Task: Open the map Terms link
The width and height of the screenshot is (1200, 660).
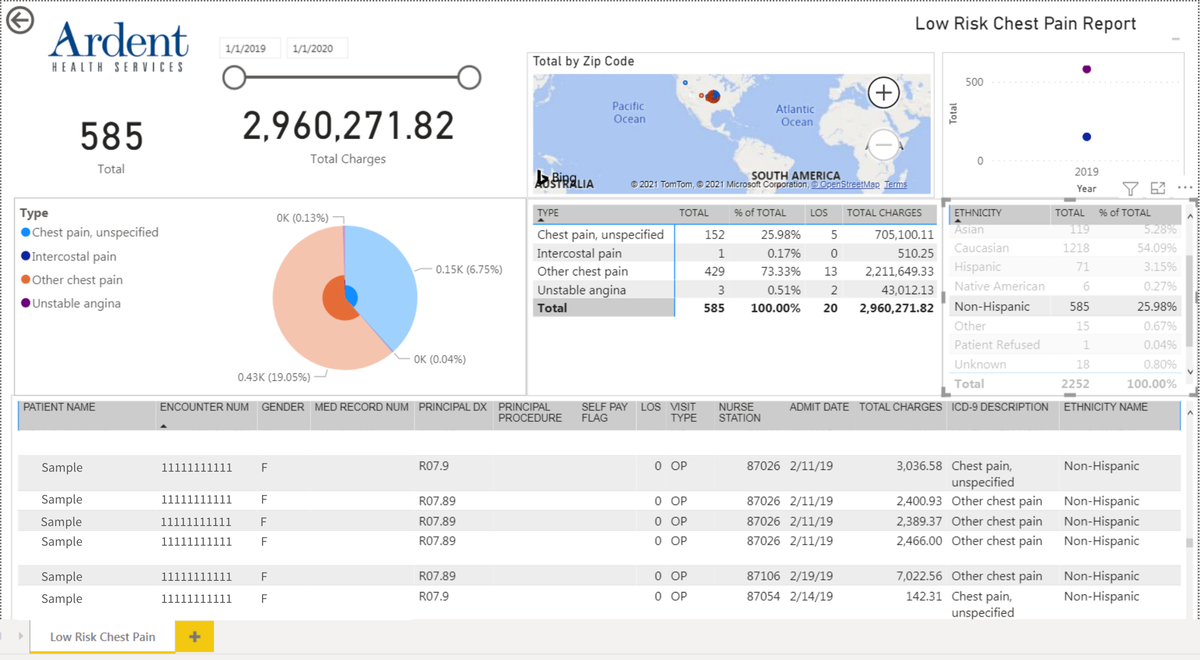Action: (x=895, y=185)
